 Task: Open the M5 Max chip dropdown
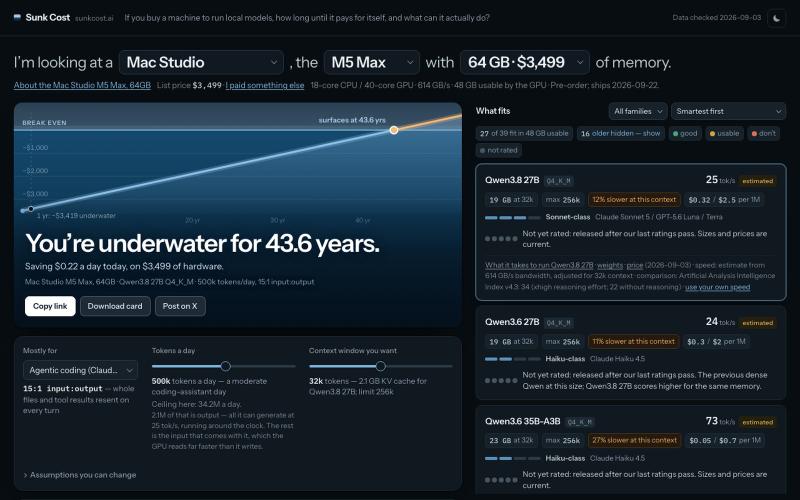(x=371, y=62)
